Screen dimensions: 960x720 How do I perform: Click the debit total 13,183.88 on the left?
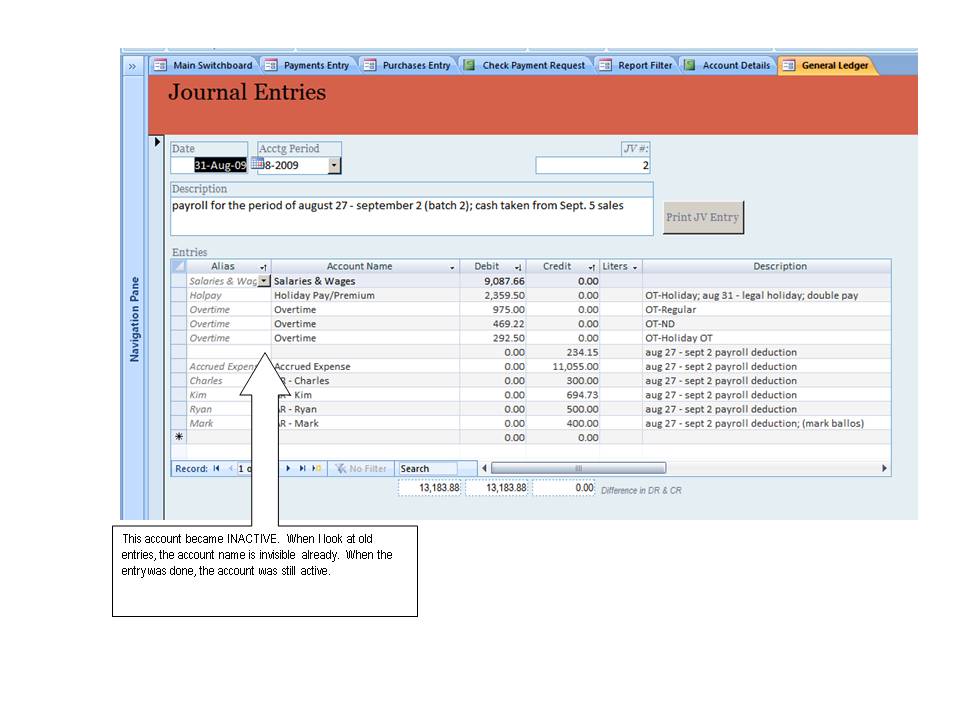430,488
